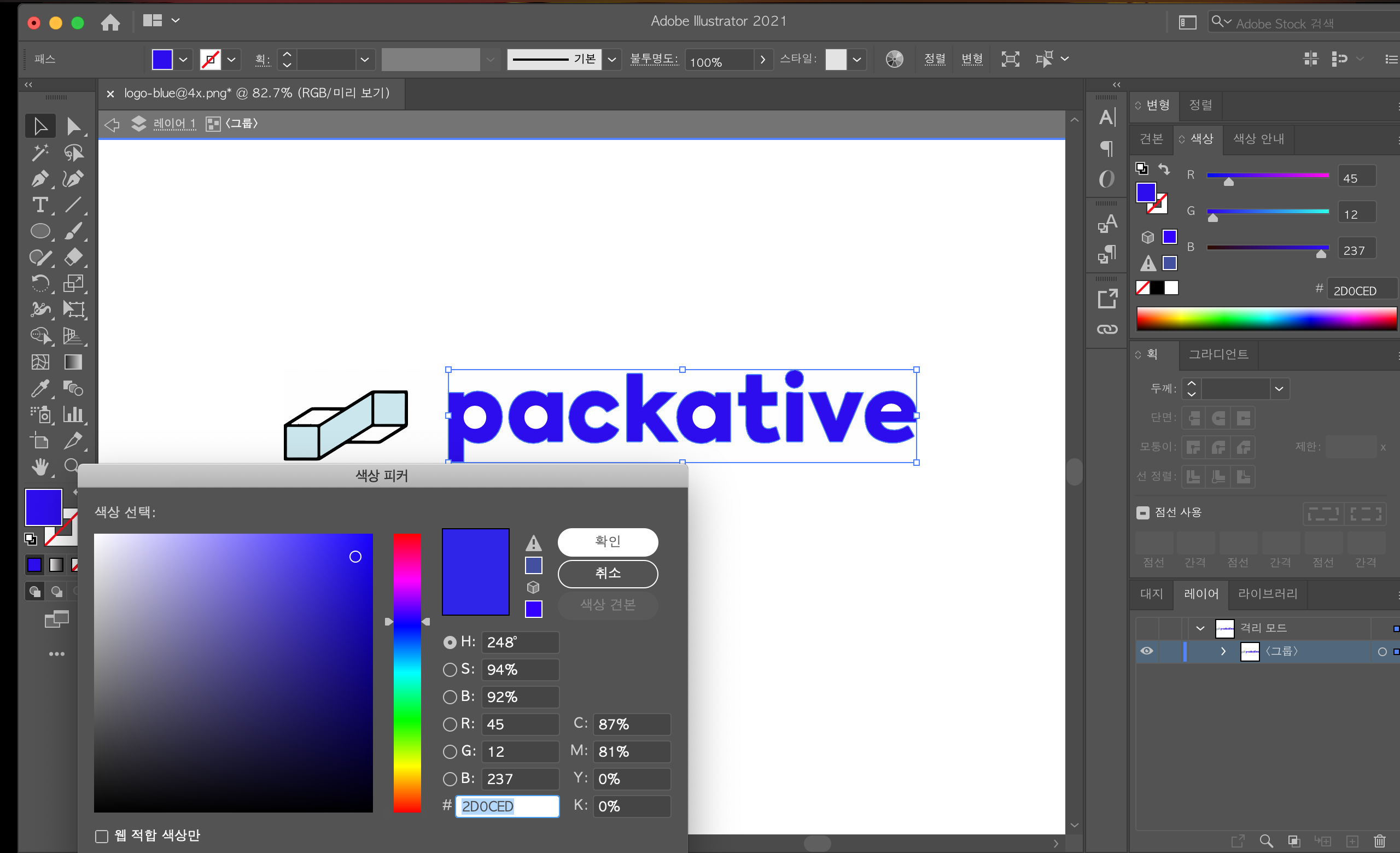Hide the 〈그룹〉 layer with eye icon
1400x853 pixels.
(1147, 651)
